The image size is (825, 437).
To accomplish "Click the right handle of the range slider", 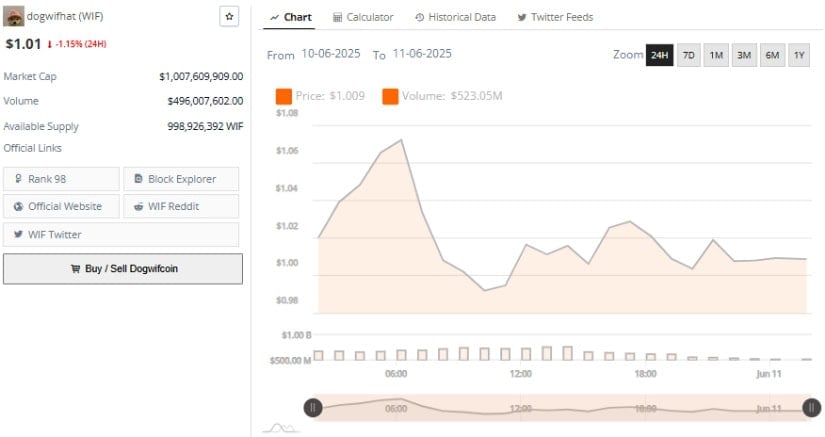I will click(x=811, y=407).
